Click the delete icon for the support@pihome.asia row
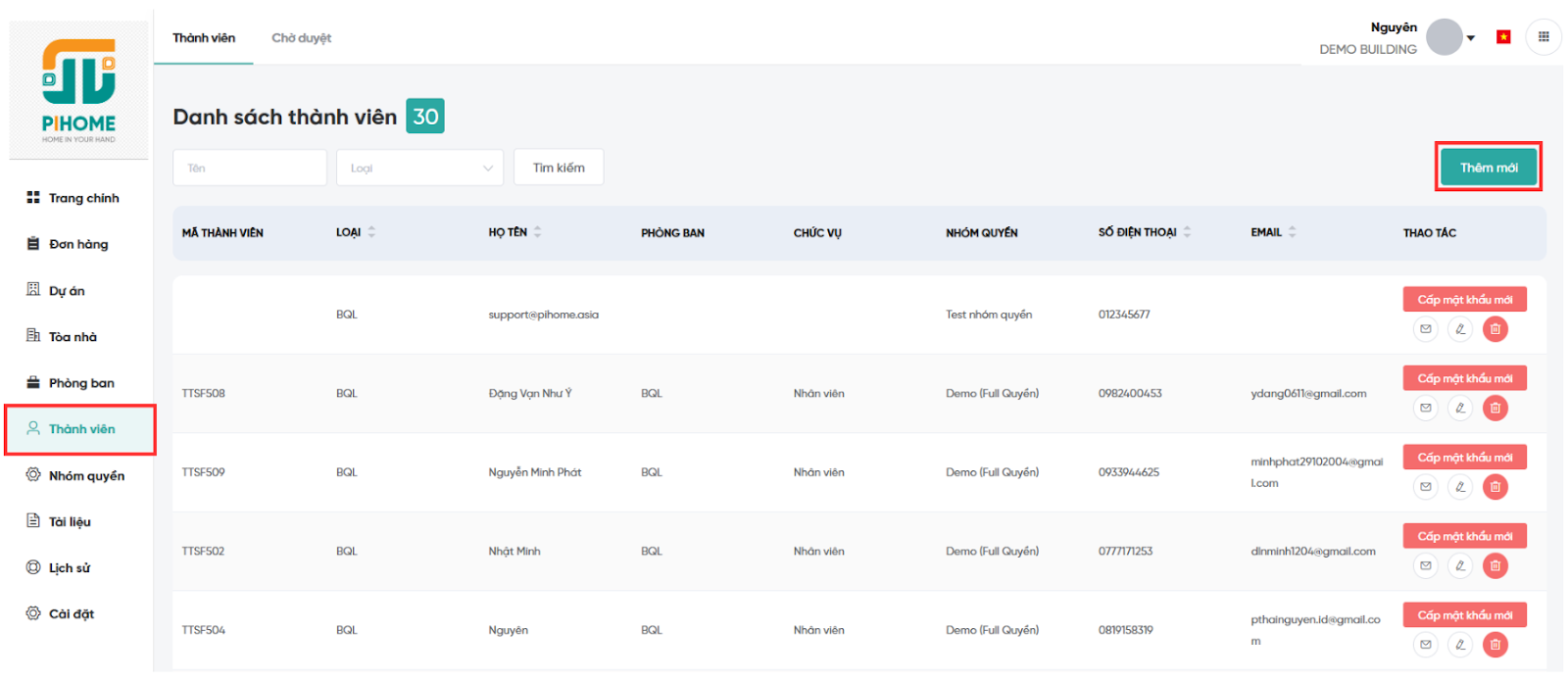1568x681 pixels. point(1494,329)
